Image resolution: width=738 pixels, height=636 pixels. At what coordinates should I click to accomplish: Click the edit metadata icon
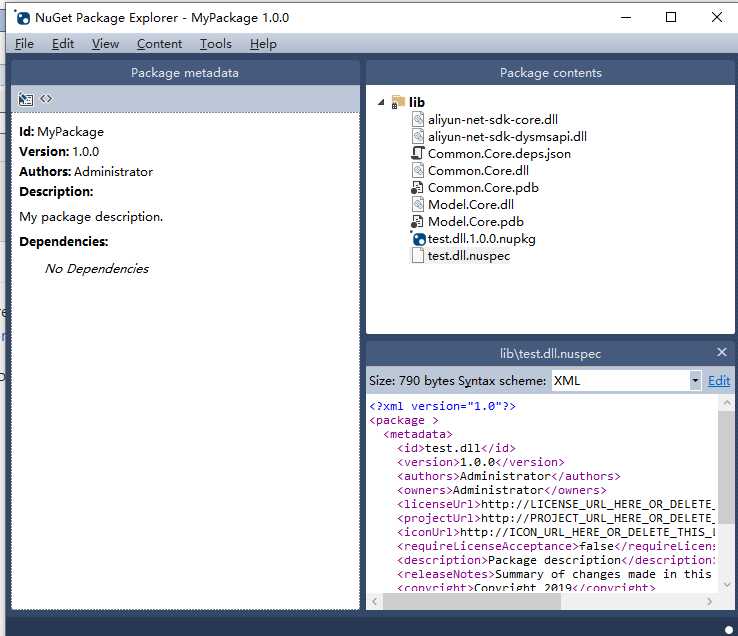click(x=25, y=99)
